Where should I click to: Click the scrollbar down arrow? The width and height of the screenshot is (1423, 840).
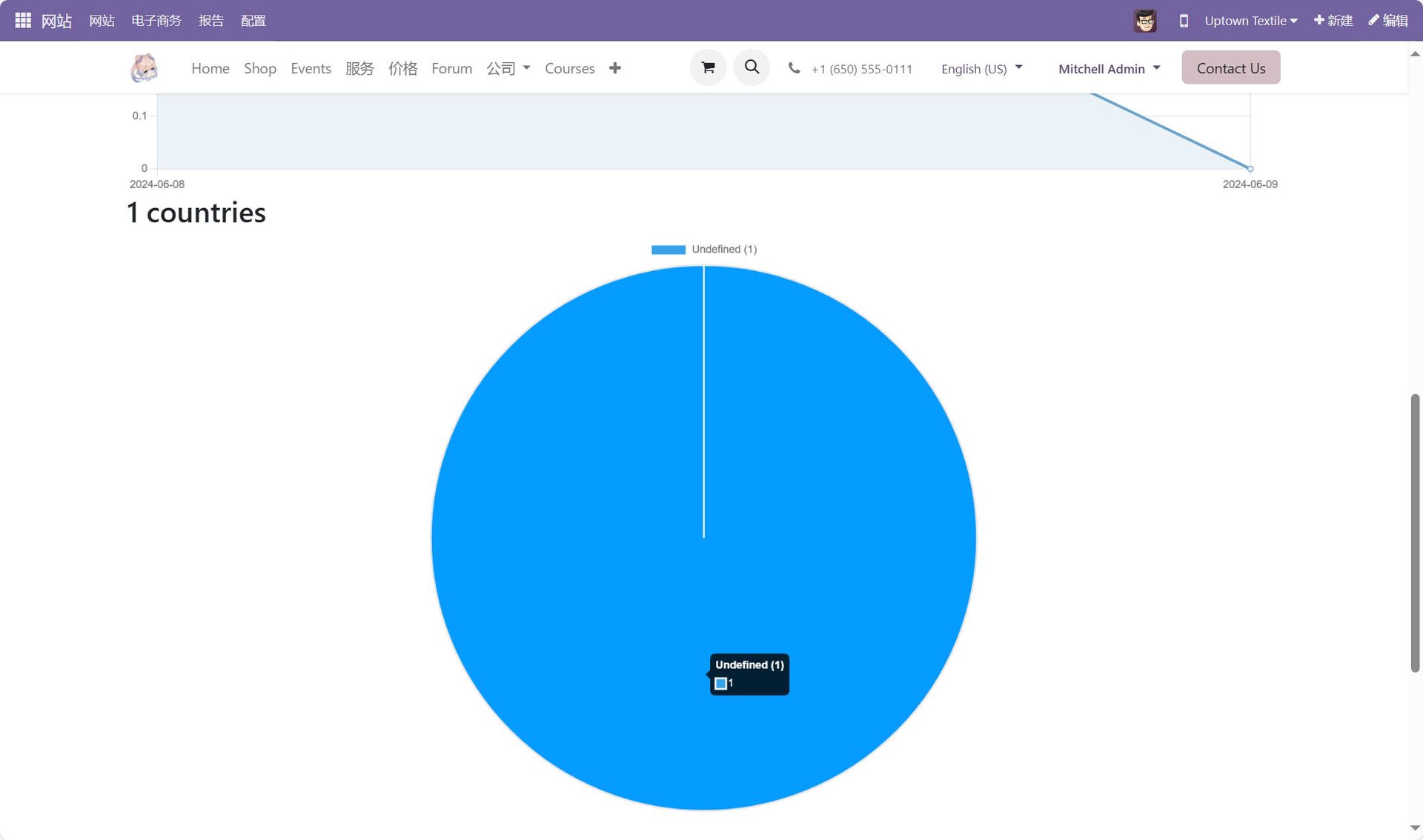[x=1415, y=828]
